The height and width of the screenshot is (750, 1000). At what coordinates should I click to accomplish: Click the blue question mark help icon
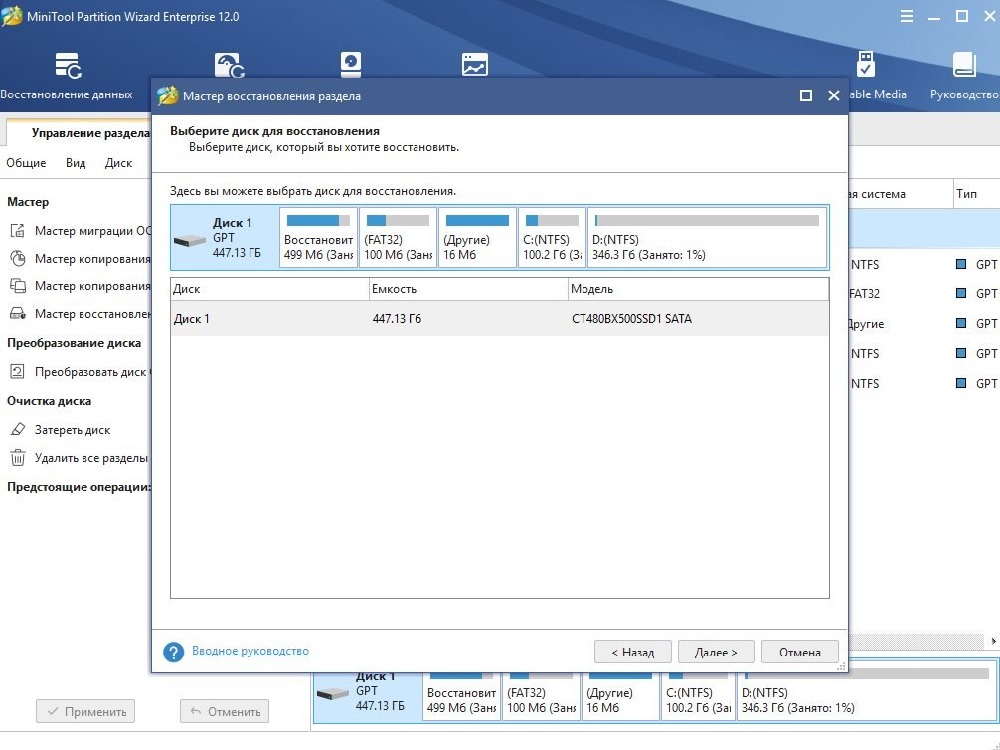173,652
